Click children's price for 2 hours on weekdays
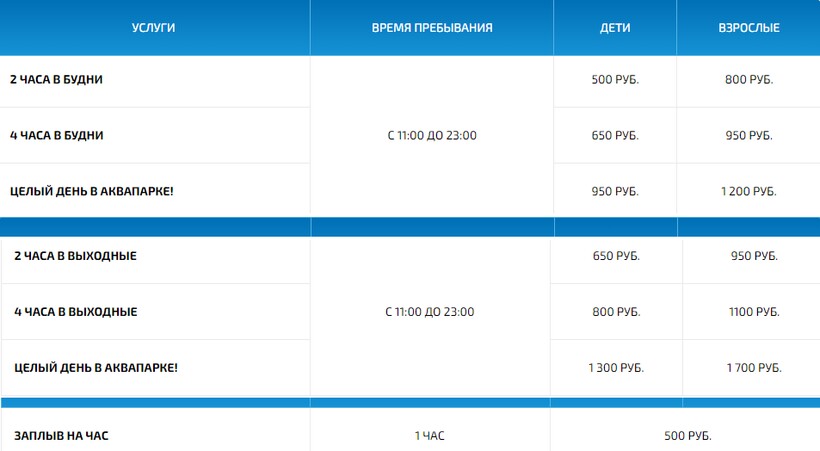 point(615,80)
